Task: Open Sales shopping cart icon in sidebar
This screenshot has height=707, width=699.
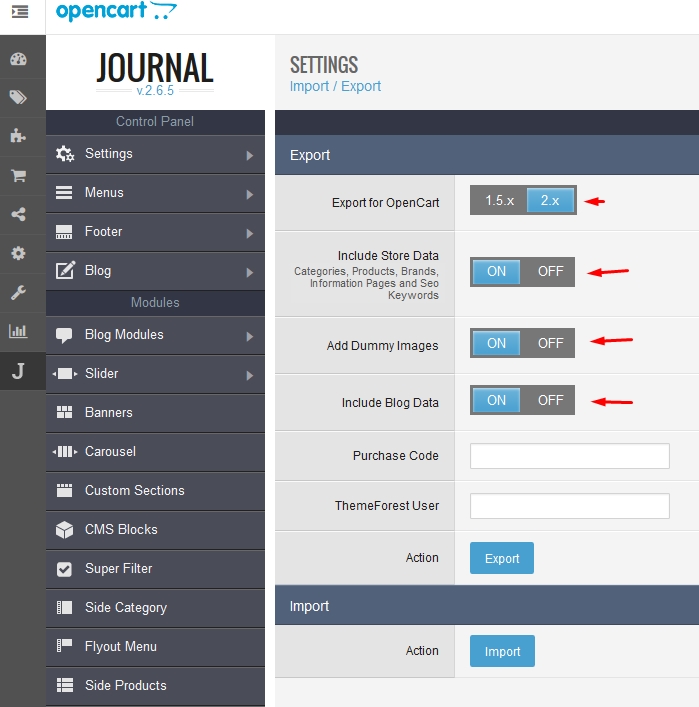Action: point(18,175)
